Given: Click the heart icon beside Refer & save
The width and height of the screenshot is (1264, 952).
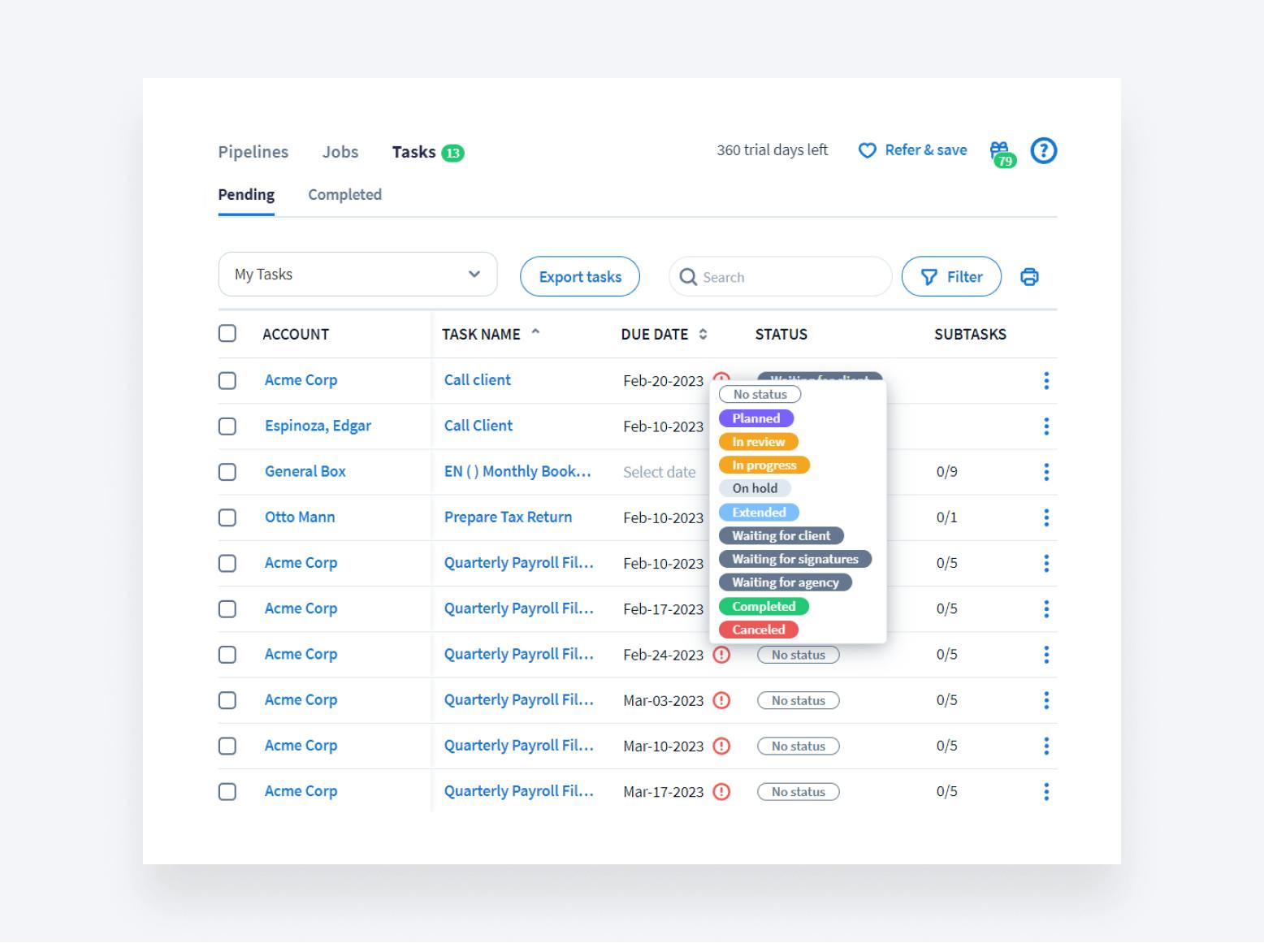Looking at the screenshot, I should pyautogui.click(x=867, y=151).
